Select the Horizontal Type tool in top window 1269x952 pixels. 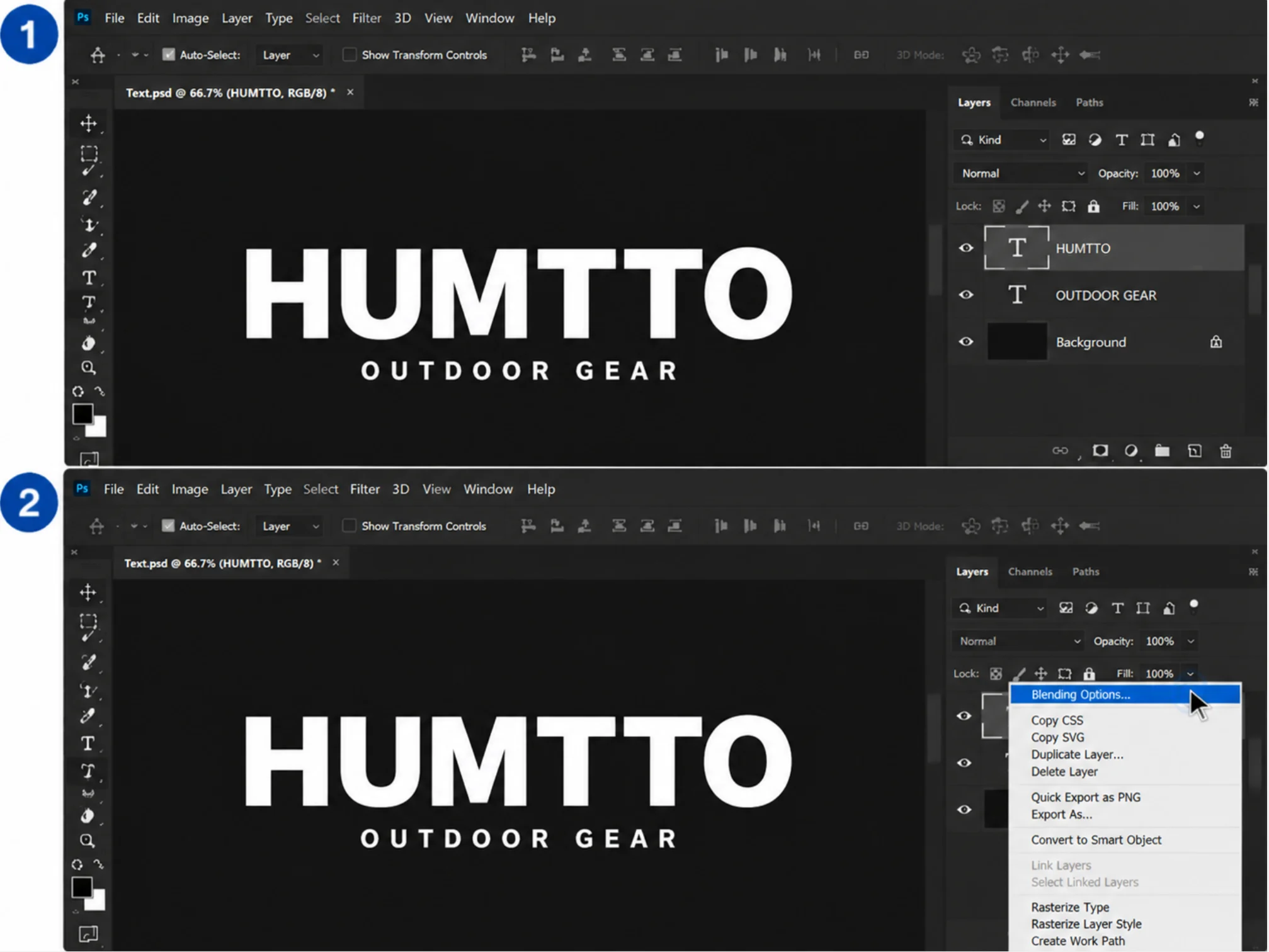coord(89,277)
